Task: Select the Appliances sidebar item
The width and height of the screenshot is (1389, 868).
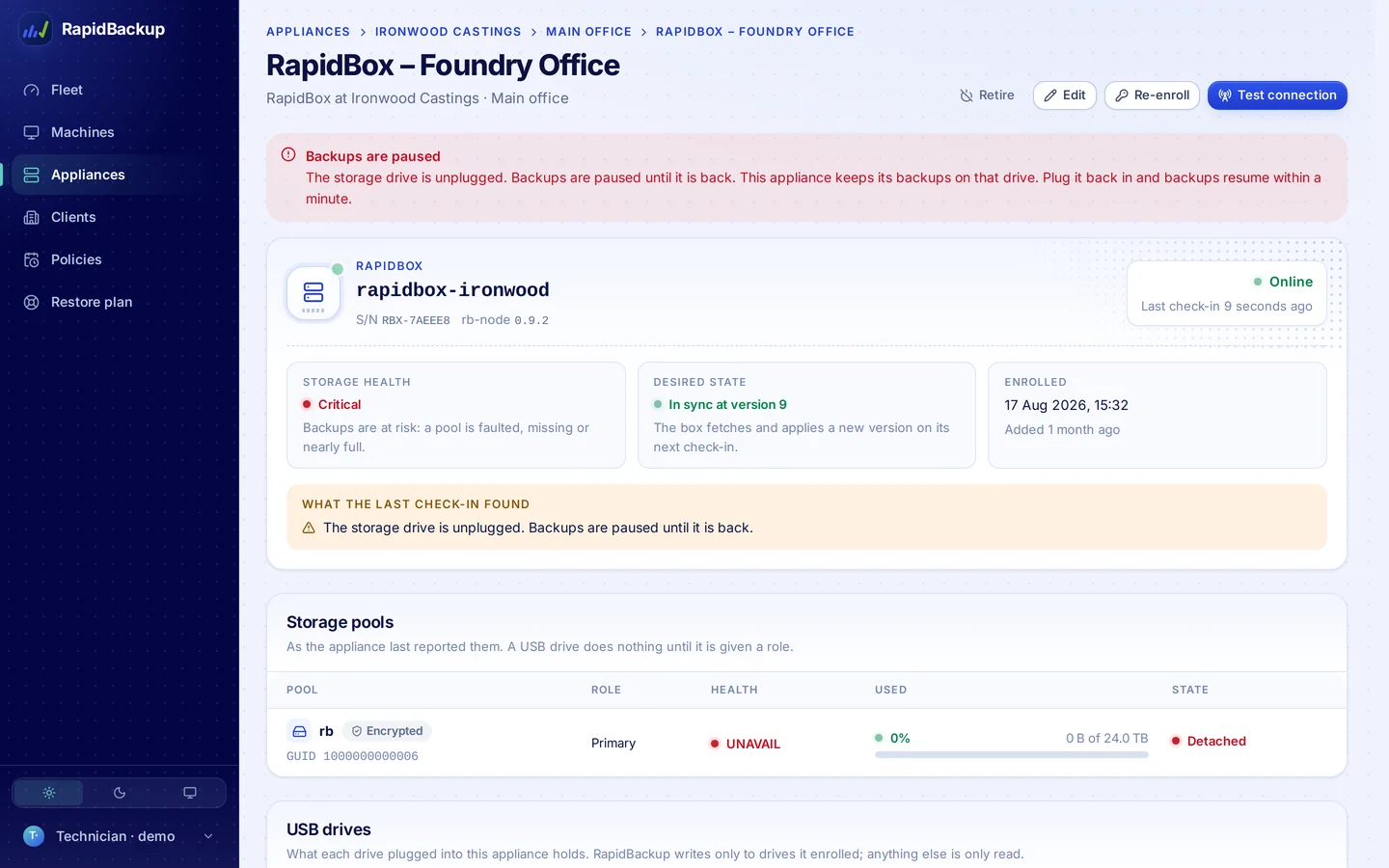Action: click(x=120, y=175)
